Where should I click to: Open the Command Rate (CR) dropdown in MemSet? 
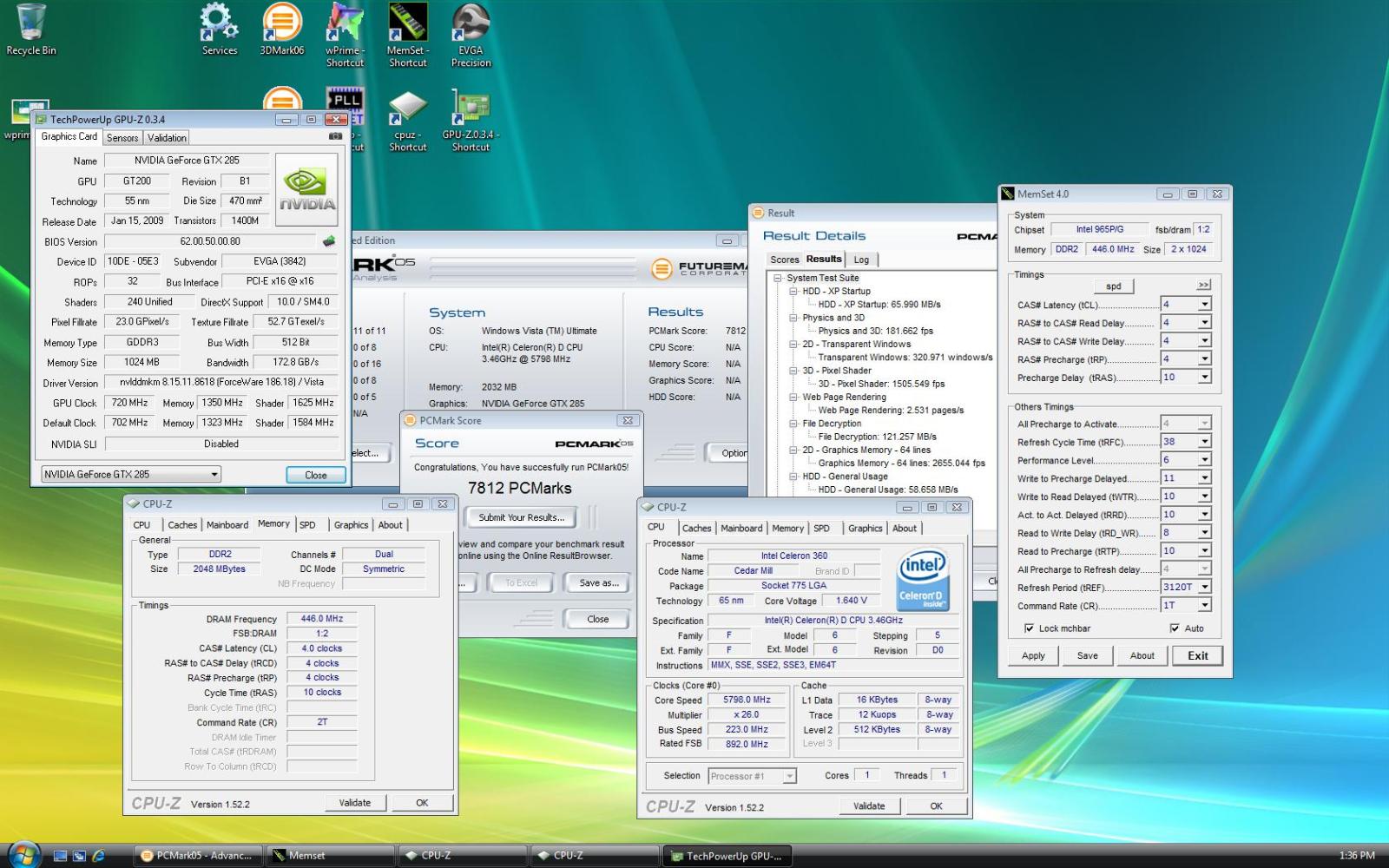coord(1204,606)
